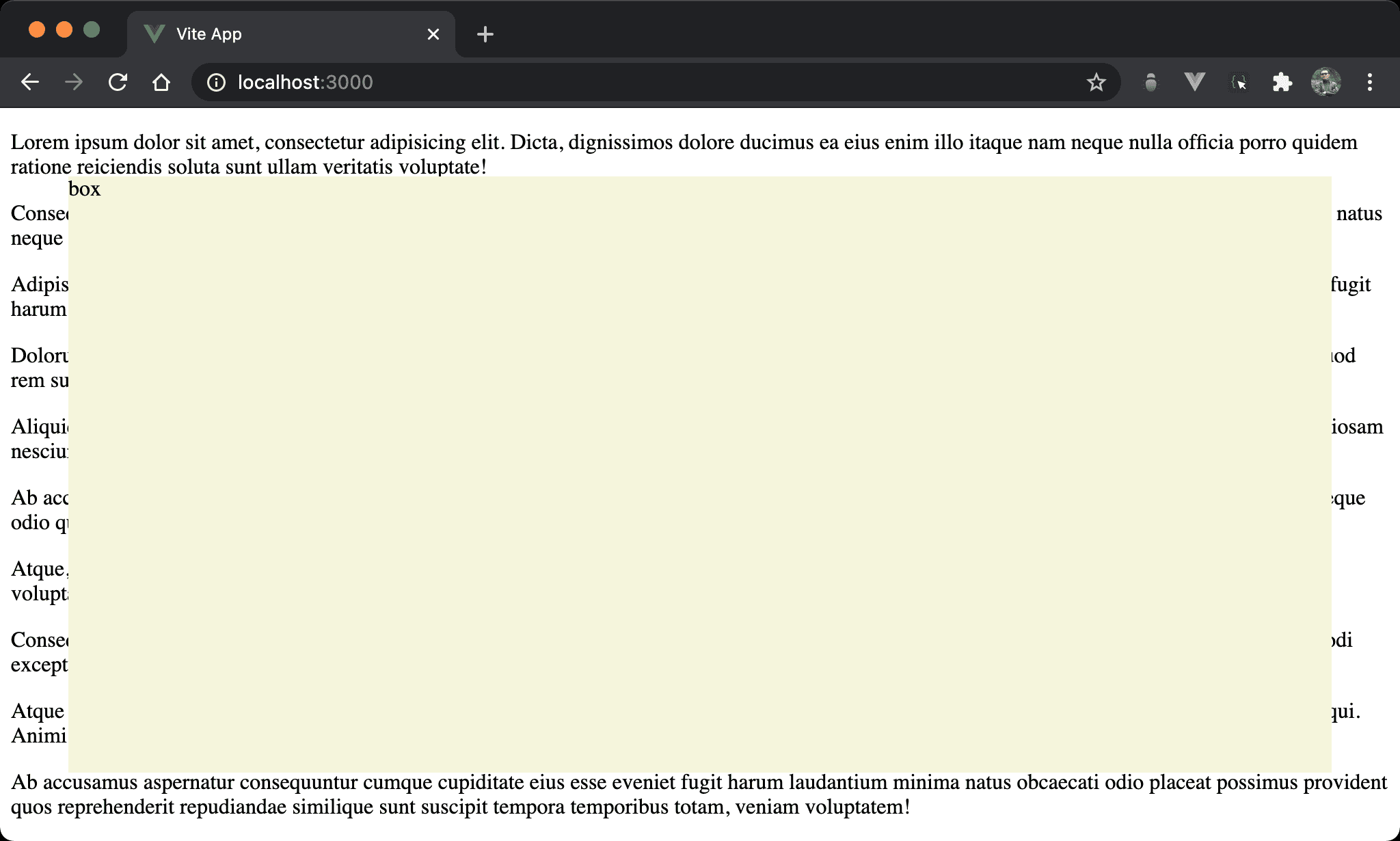Click the browser back arrow
The width and height of the screenshot is (1400, 841).
click(x=30, y=83)
